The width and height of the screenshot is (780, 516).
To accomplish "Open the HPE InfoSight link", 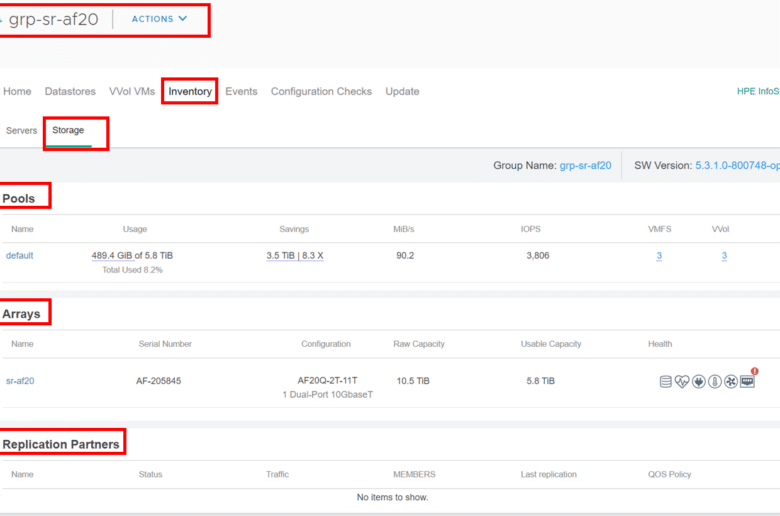I will (x=758, y=91).
